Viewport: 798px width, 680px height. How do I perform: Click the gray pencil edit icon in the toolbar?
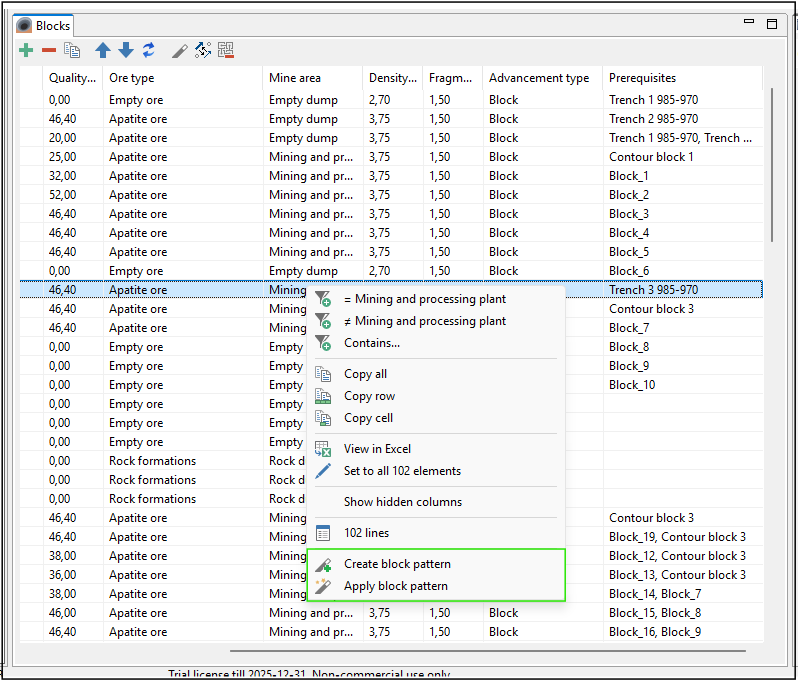(180, 50)
